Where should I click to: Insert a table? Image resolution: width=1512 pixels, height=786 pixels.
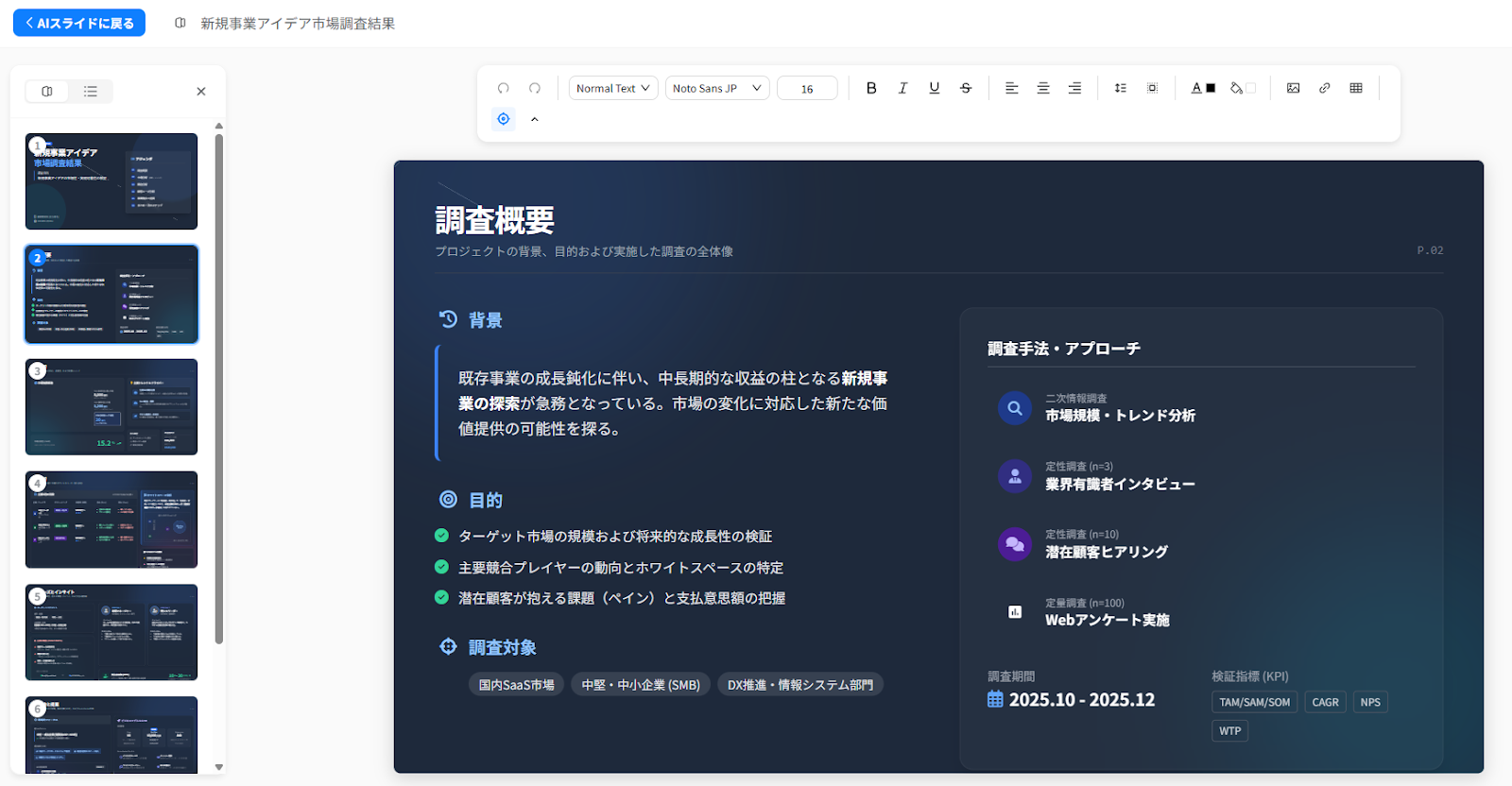click(1356, 88)
